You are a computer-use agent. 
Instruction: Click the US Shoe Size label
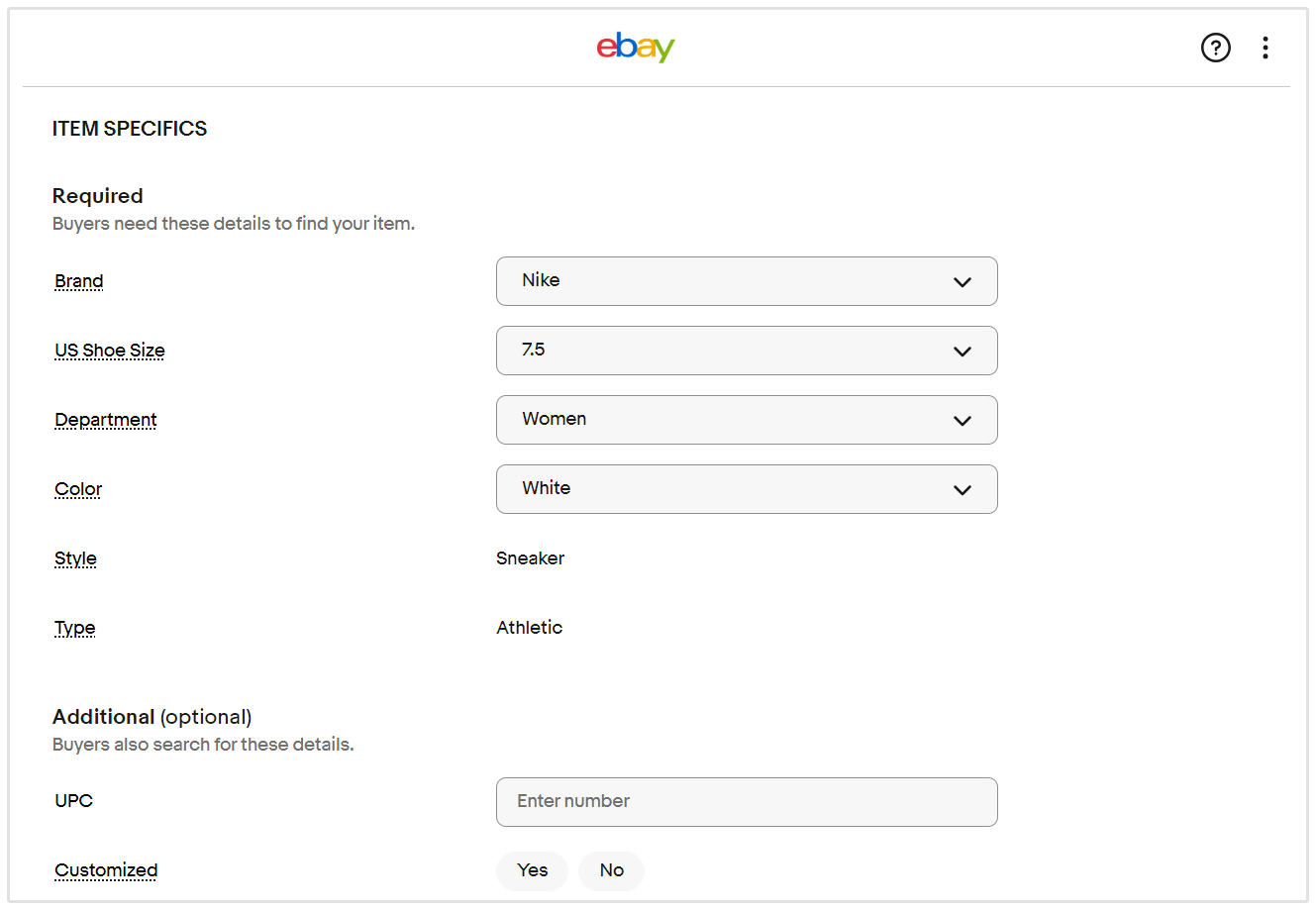tap(110, 351)
